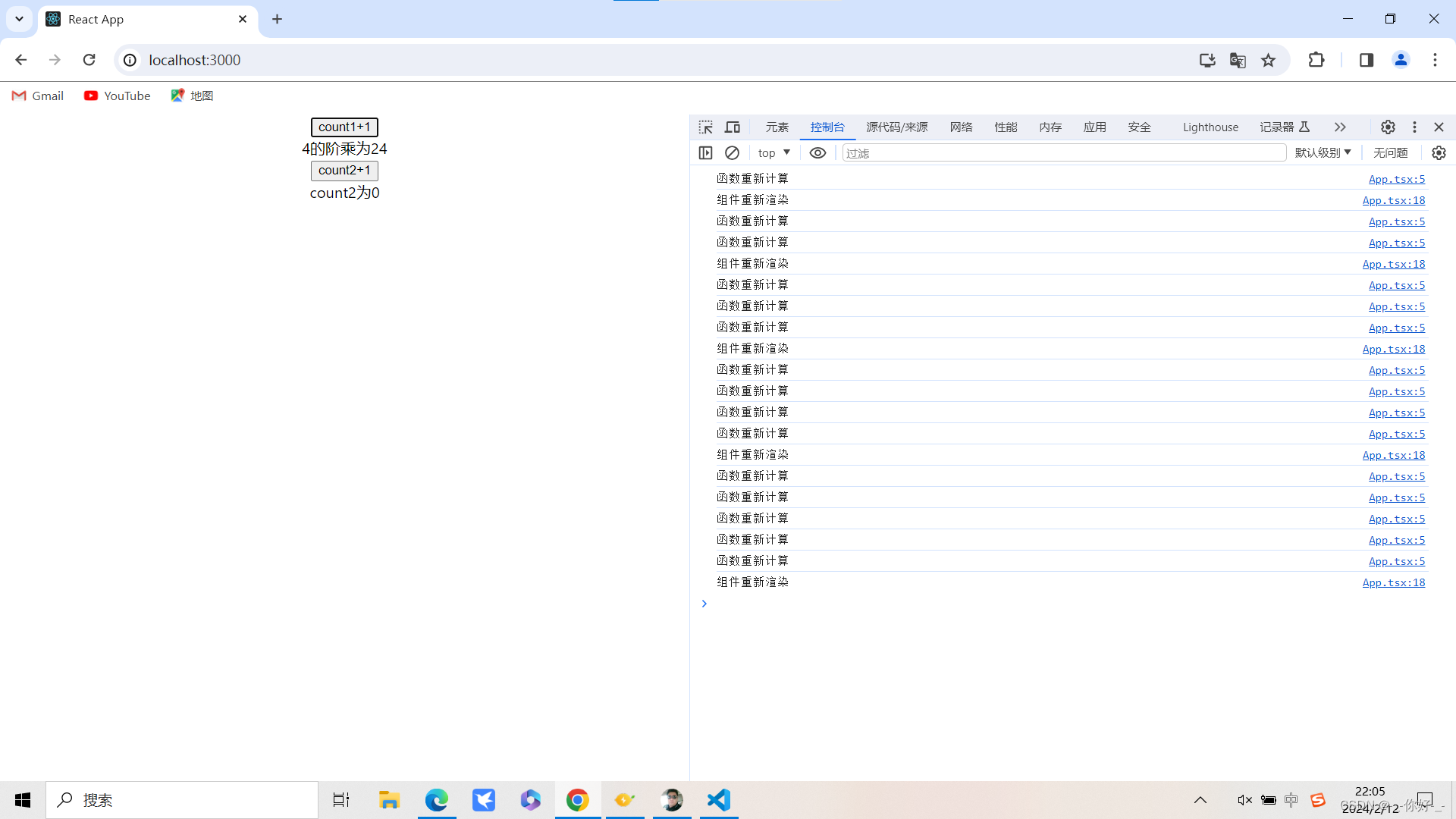Open console settings gear beside 无问题
1456x819 pixels.
pyautogui.click(x=1439, y=152)
